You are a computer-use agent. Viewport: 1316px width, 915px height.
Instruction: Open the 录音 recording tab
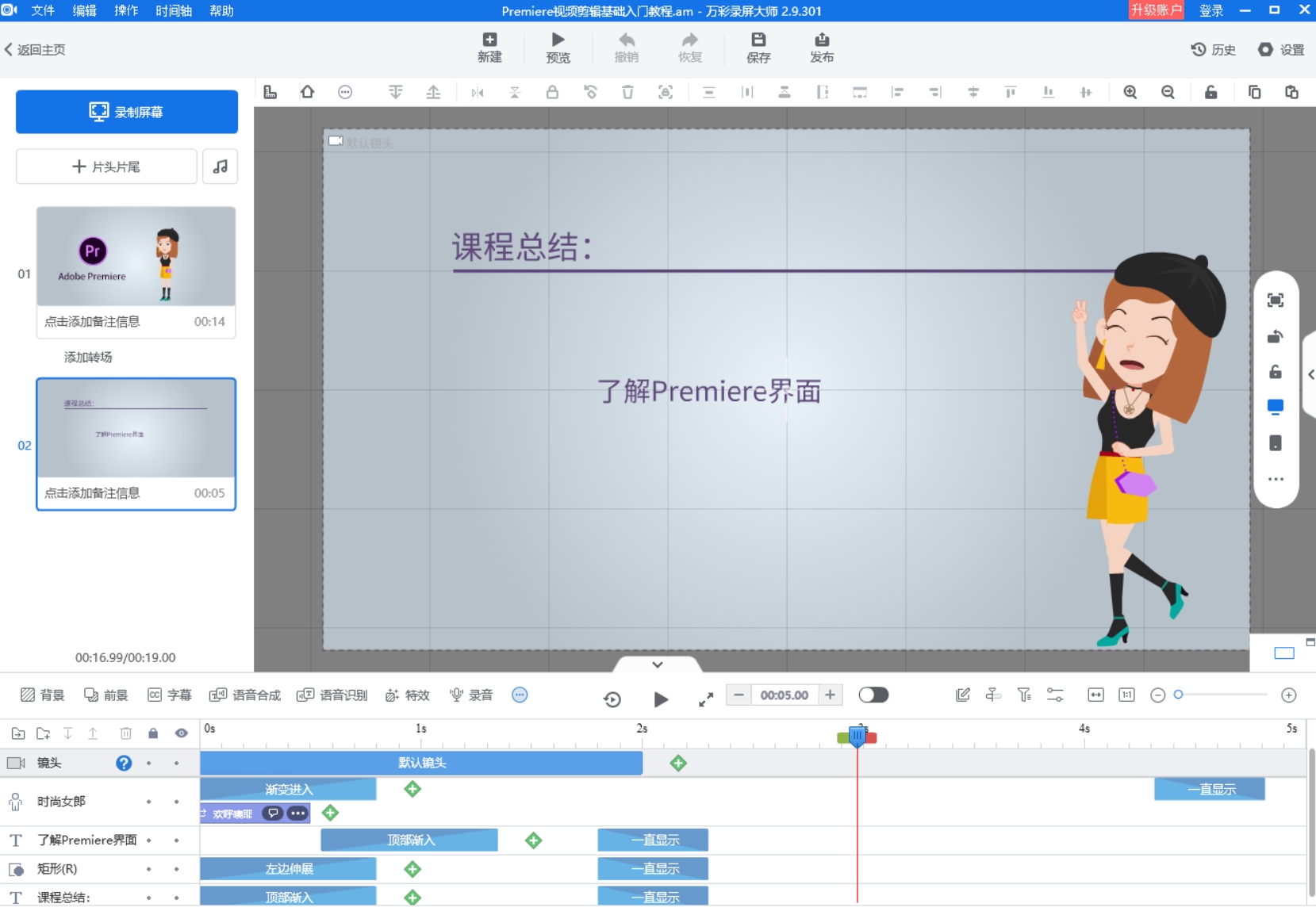coord(471,695)
